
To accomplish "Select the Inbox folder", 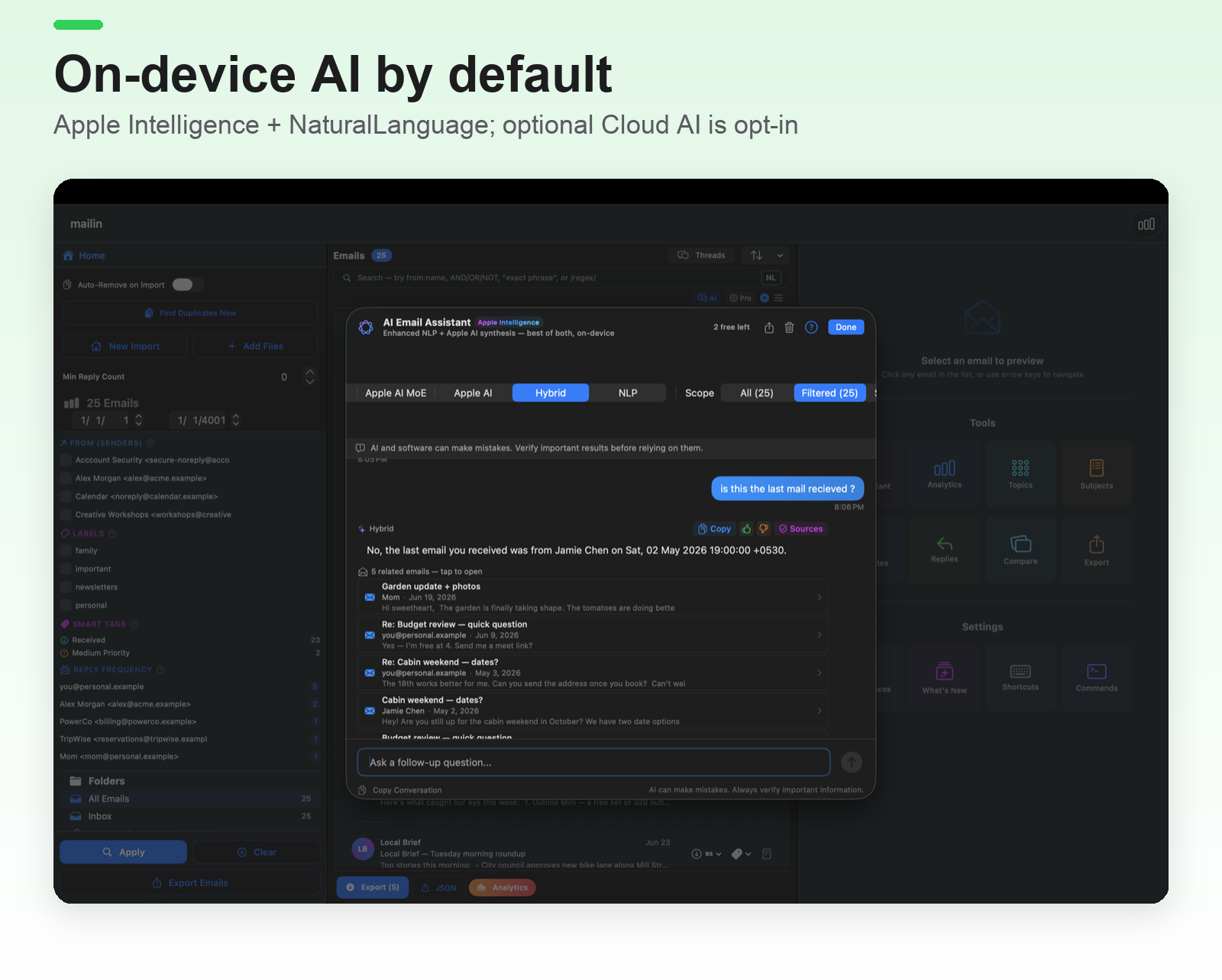I will tap(191, 817).
